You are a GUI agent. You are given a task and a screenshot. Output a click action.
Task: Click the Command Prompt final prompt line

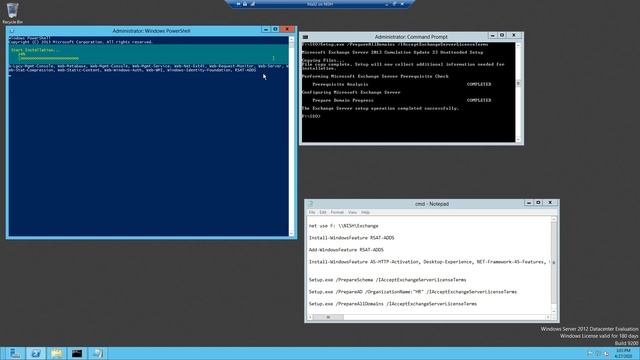click(x=311, y=116)
